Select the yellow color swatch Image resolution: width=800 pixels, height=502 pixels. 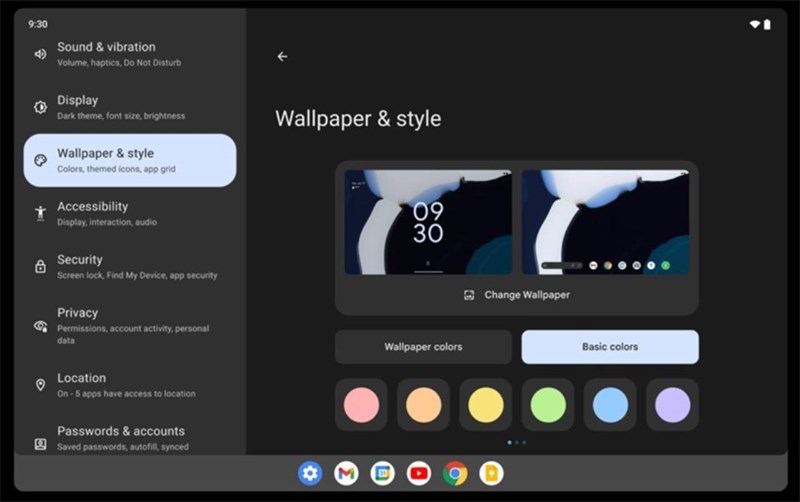(x=486, y=405)
